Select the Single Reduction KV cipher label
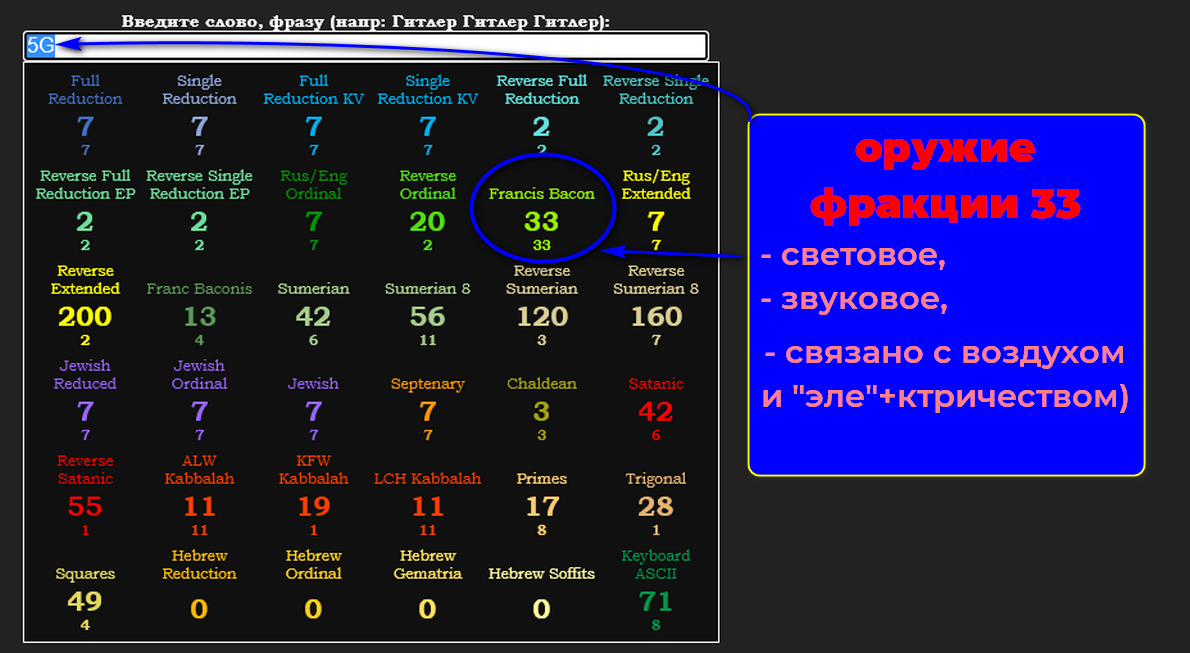 (x=427, y=90)
